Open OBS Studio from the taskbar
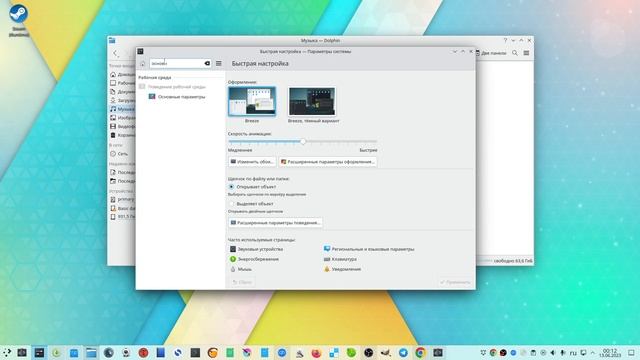640x360 pixels. point(369,353)
